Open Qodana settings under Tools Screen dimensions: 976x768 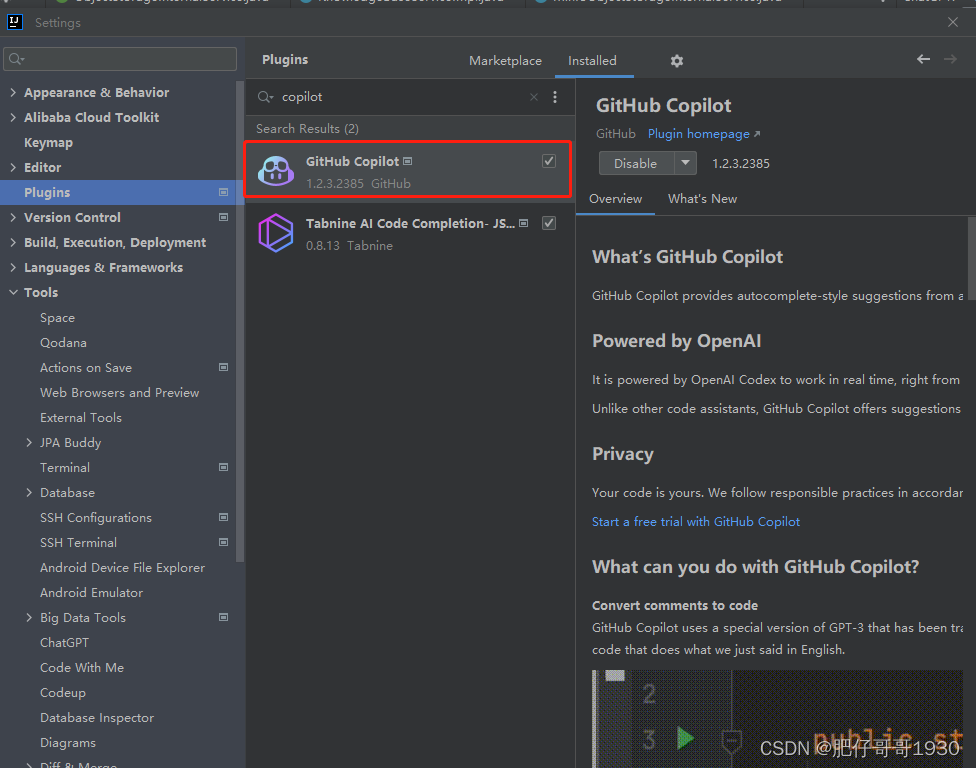63,342
